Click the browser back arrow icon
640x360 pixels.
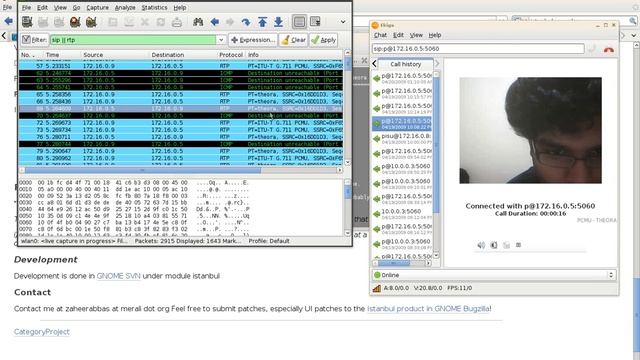coord(8,21)
